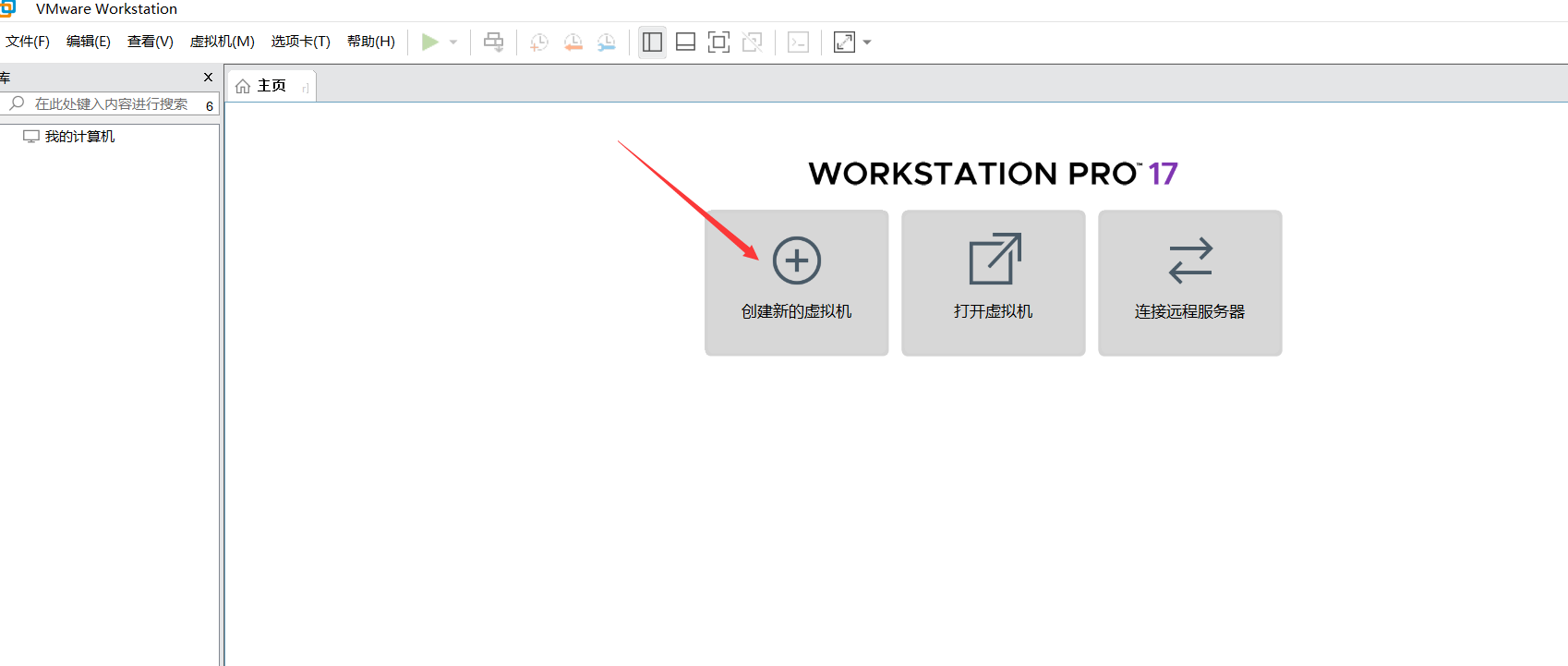Open the 编辑(E) menu
The width and height of the screenshot is (1568, 666).
(x=89, y=42)
